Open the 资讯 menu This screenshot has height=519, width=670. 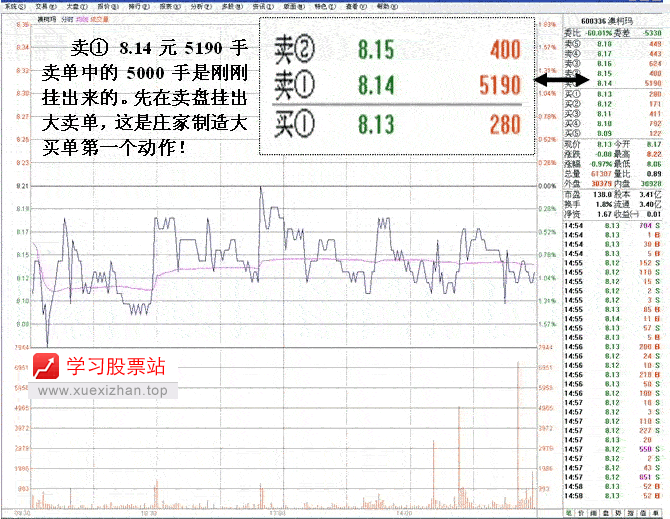(263, 6)
